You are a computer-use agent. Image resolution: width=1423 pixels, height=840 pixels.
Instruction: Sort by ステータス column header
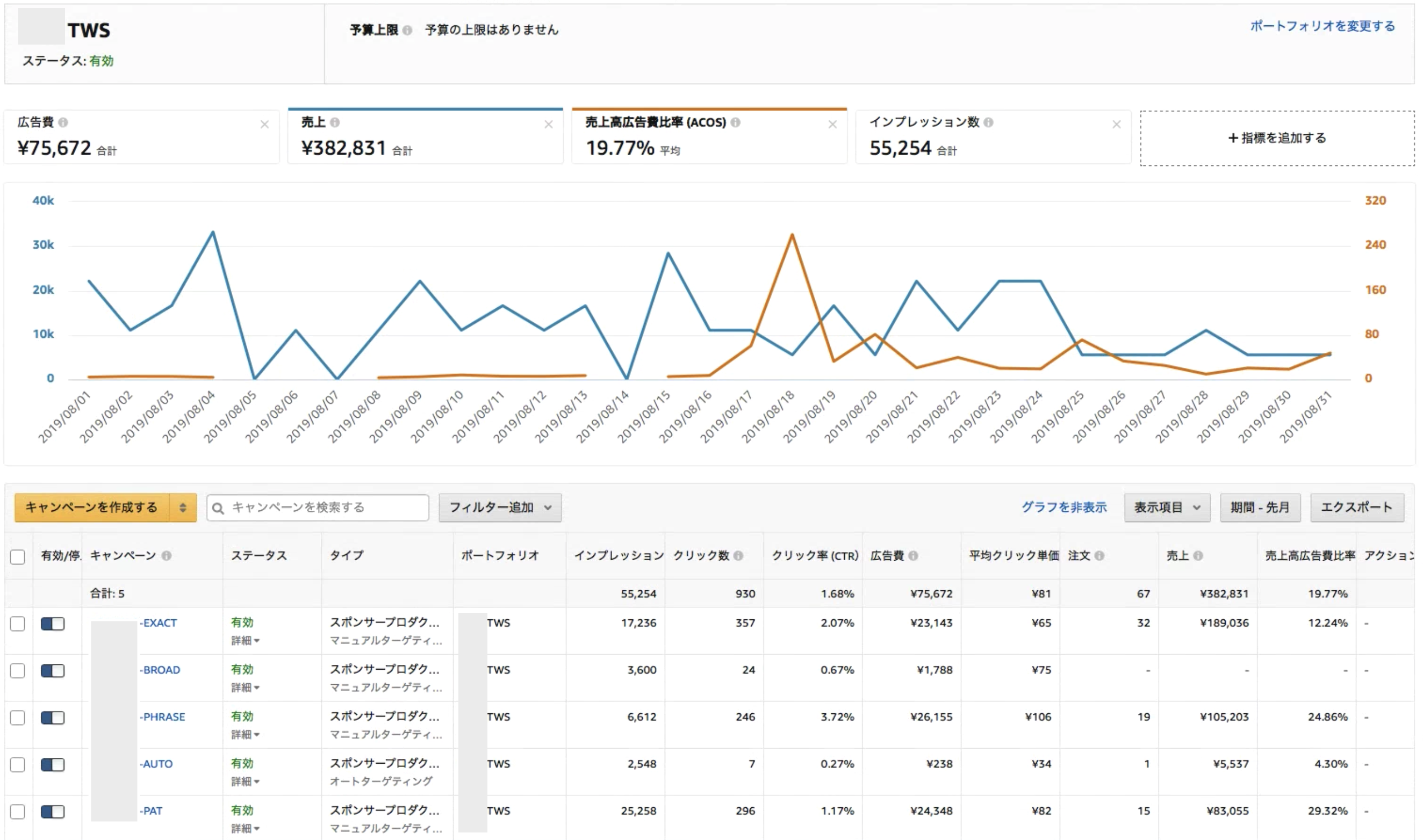tap(259, 556)
